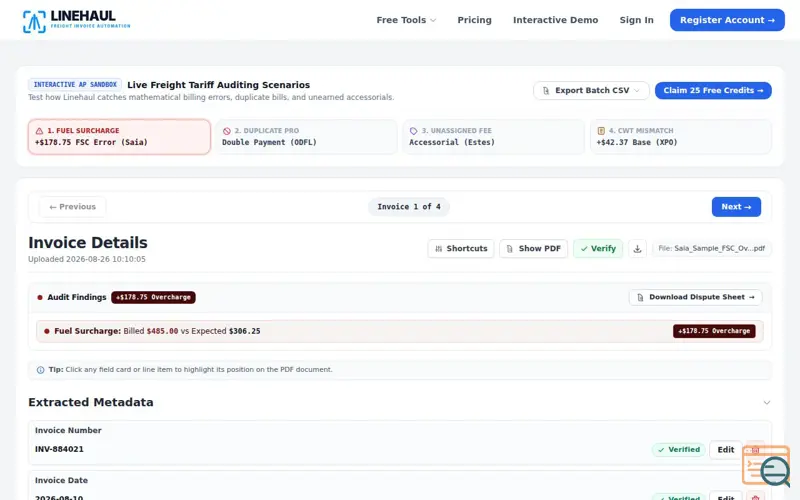Viewport: 800px width, 500px height.
Task: Click the Interactive AP Sandbox label badge
Action: (75, 85)
